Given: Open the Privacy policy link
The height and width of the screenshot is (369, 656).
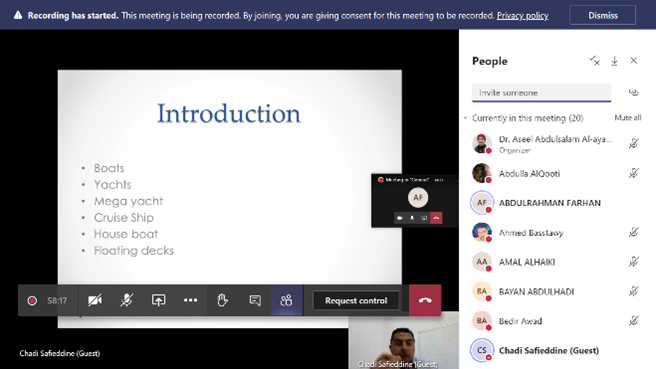Looking at the screenshot, I should (523, 15).
